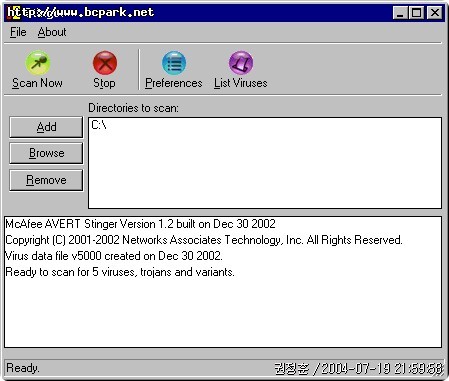
Task: Minimize the Stinger window
Action: pos(400,13)
